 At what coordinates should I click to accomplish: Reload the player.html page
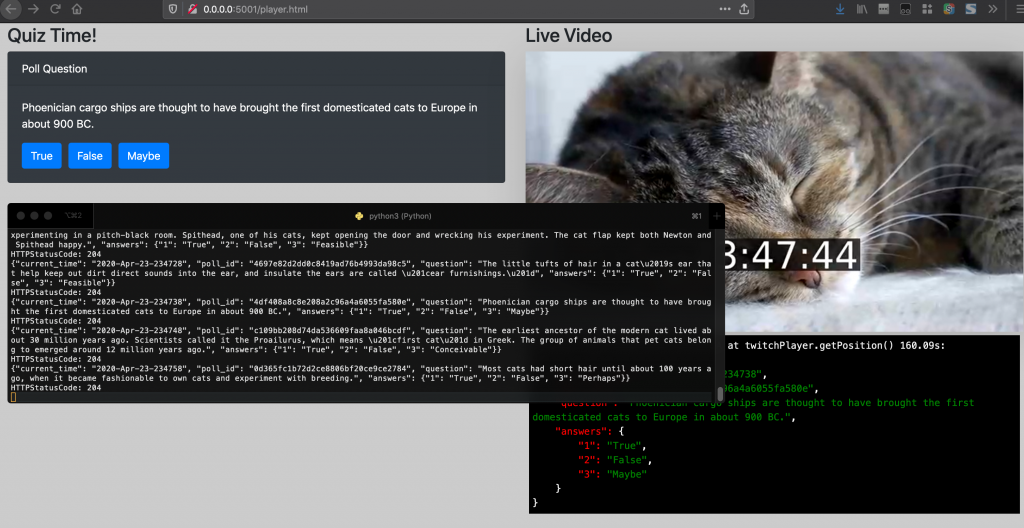pos(54,9)
